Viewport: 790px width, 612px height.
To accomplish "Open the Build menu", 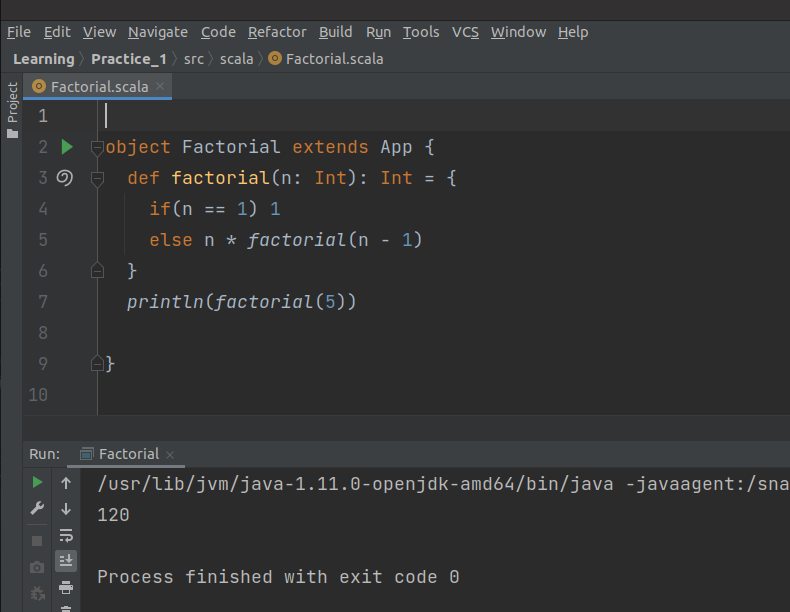I will click(x=336, y=32).
